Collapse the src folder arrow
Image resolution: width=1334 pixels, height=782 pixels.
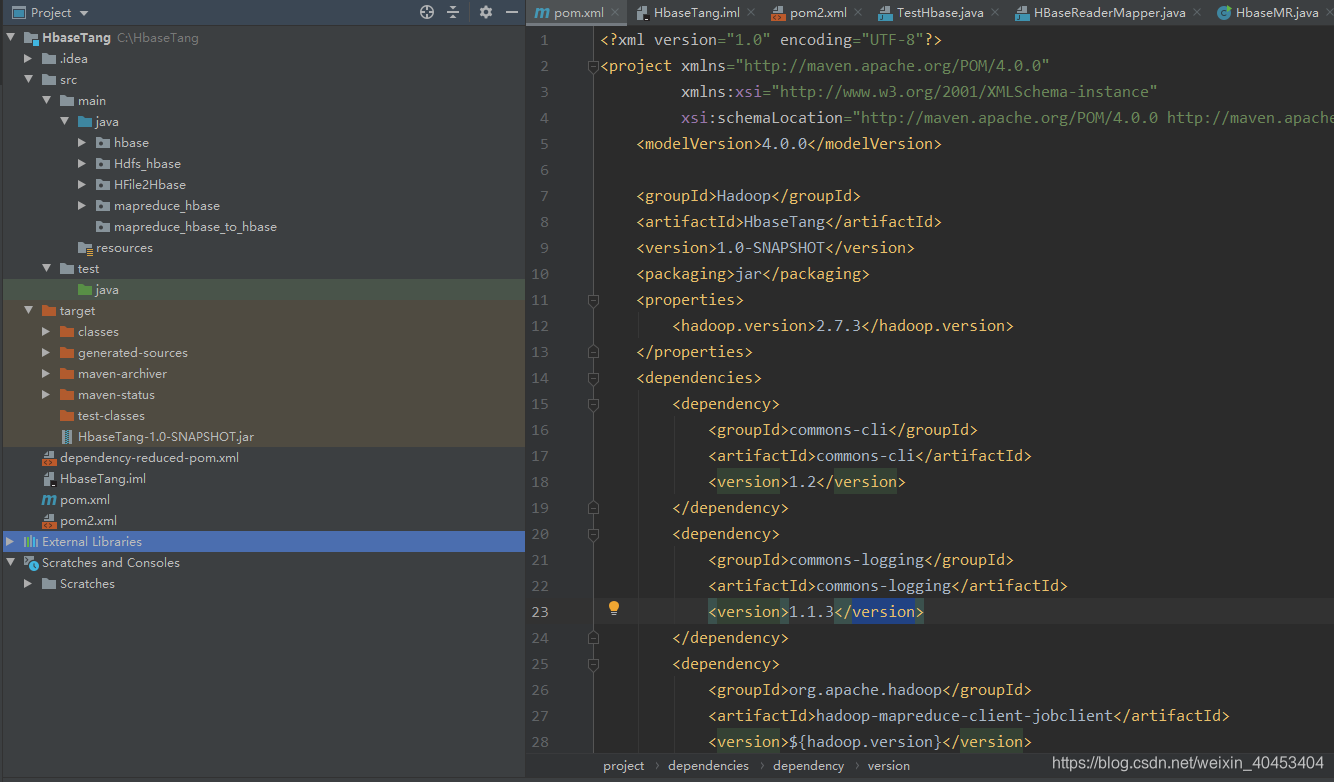29,80
